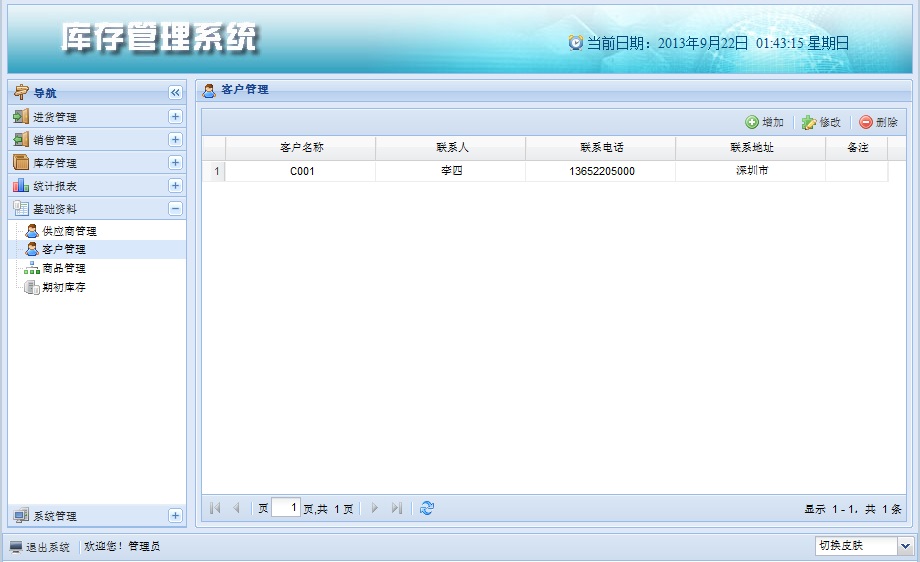Open the 切换皮肤 skin dropdown
Viewport: 920px width, 562px height.
[905, 546]
